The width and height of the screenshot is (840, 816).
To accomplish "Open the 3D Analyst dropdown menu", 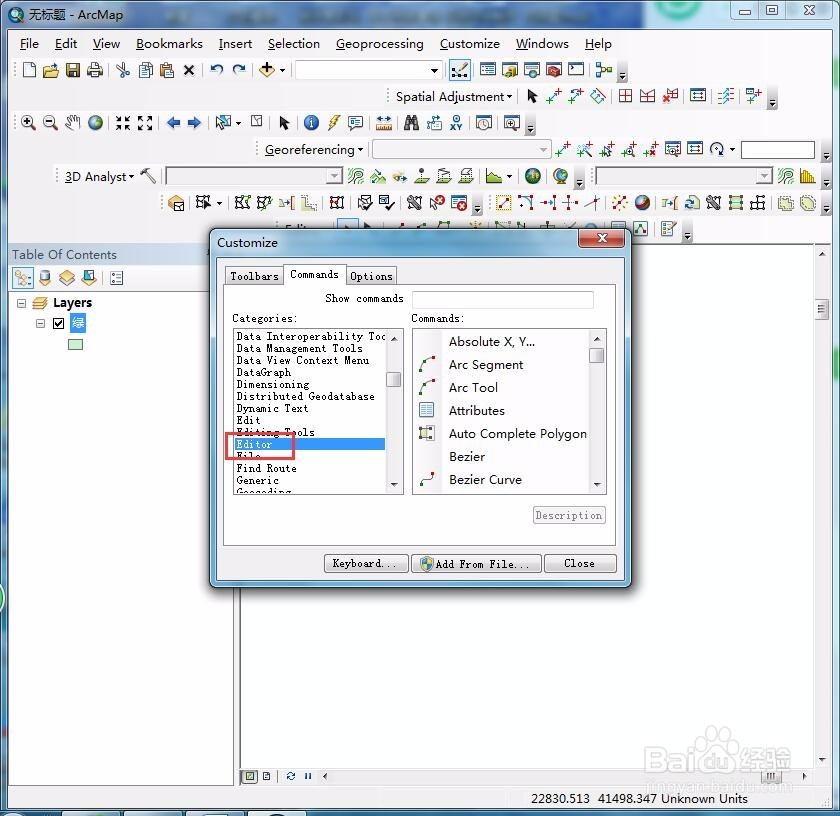I will pos(99,176).
